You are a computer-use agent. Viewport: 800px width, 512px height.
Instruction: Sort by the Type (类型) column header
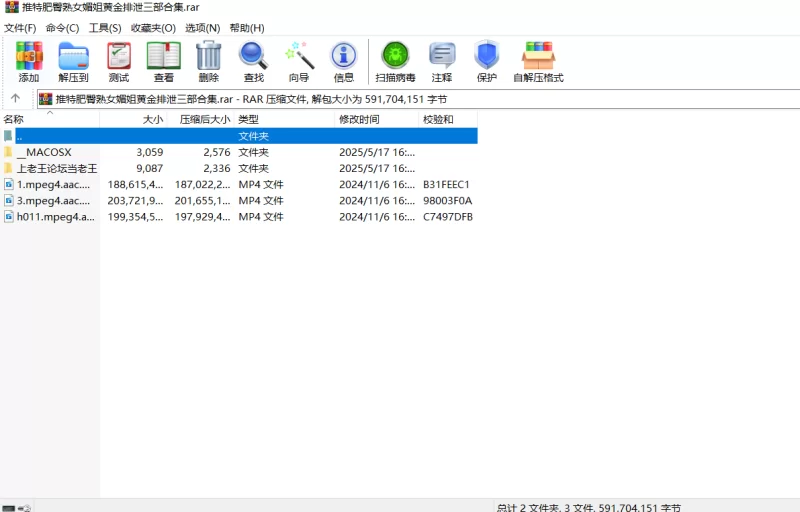[x=284, y=119]
